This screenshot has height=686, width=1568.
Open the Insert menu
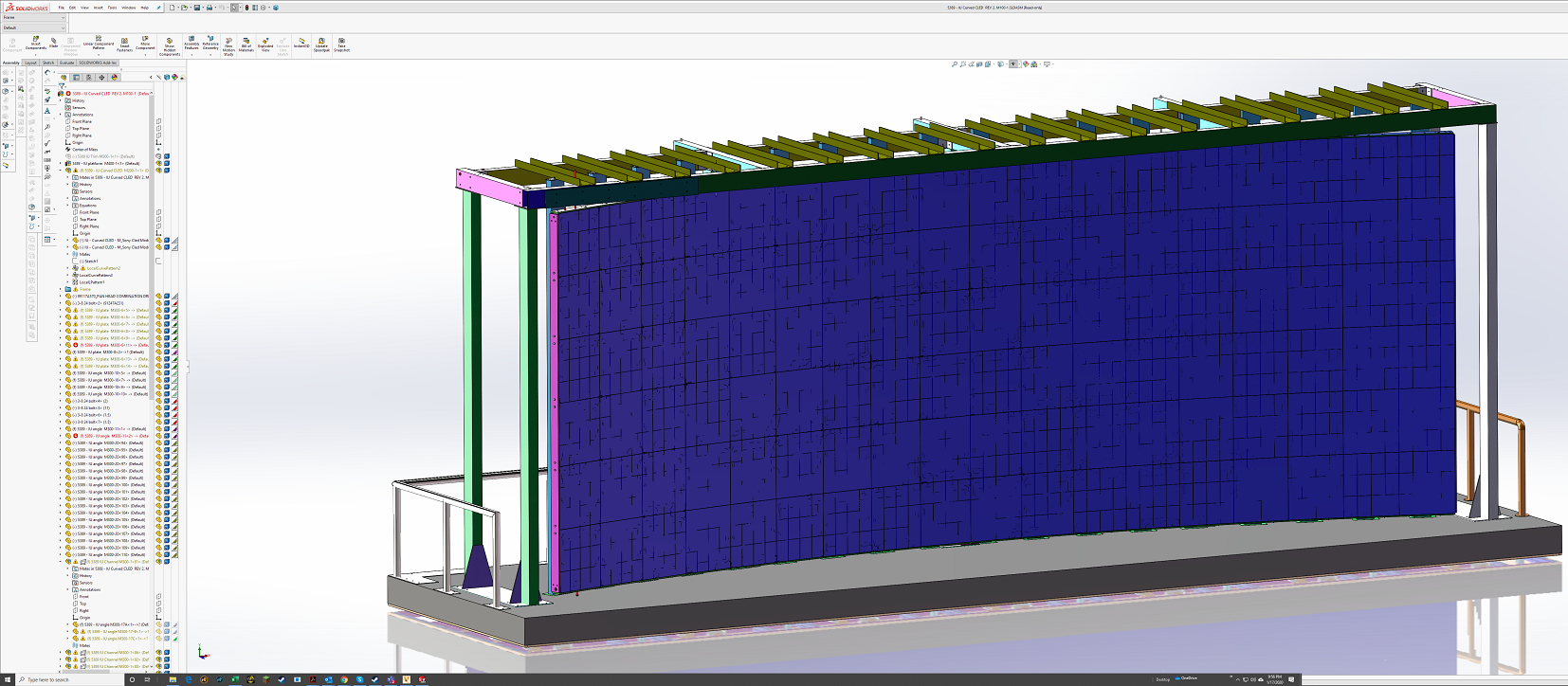(99, 8)
